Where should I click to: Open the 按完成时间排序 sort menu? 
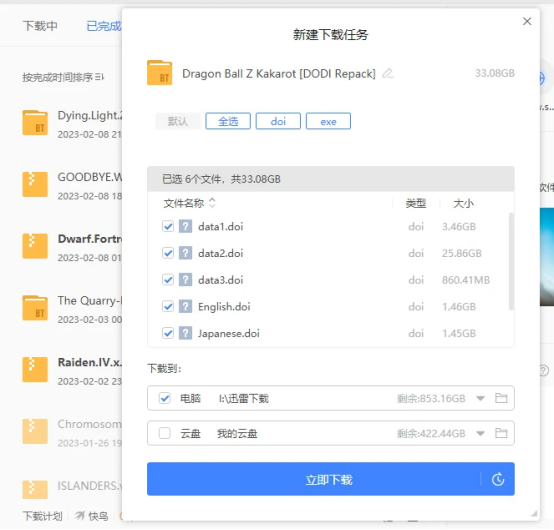(x=63, y=77)
